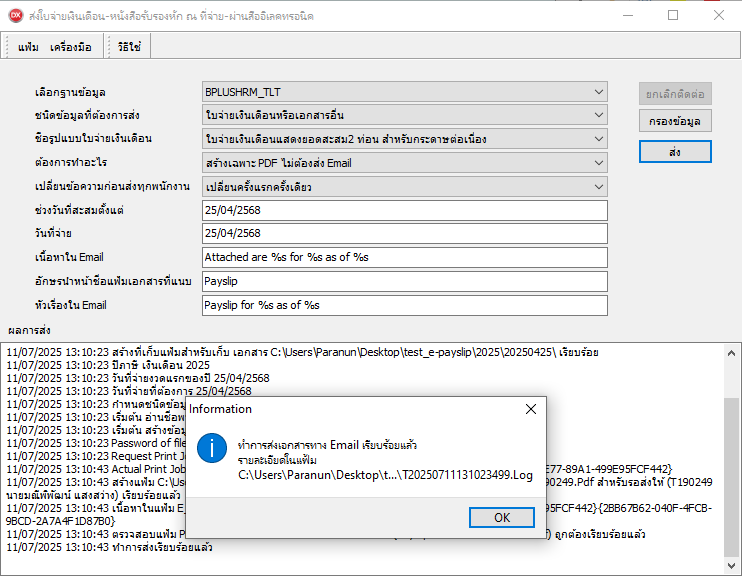Click the ช่วงวันที่สะสมตั้งแต่ date field
The height and width of the screenshot is (576, 742).
tap(403, 210)
